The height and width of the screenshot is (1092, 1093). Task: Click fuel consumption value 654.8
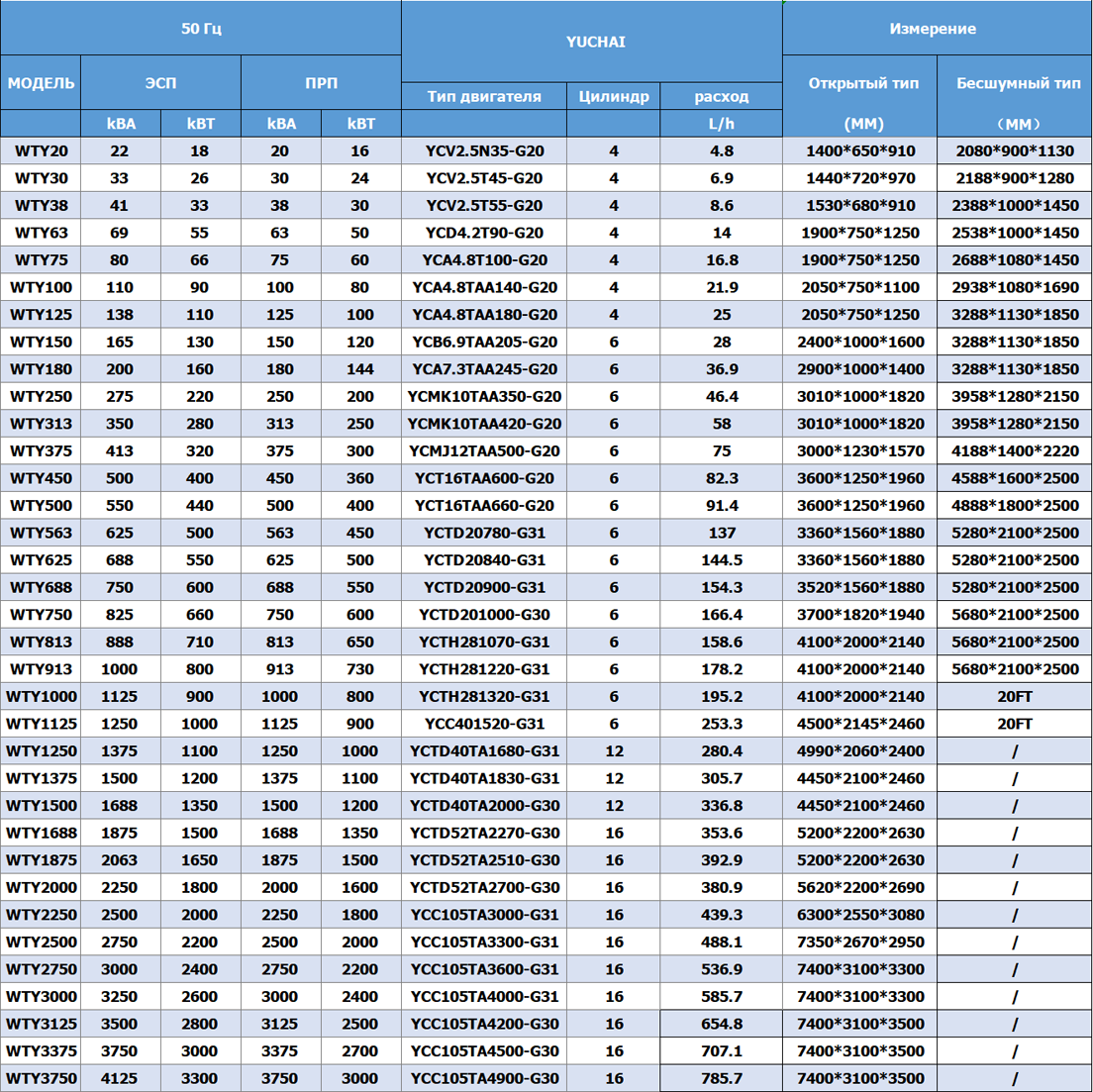[x=722, y=1024]
